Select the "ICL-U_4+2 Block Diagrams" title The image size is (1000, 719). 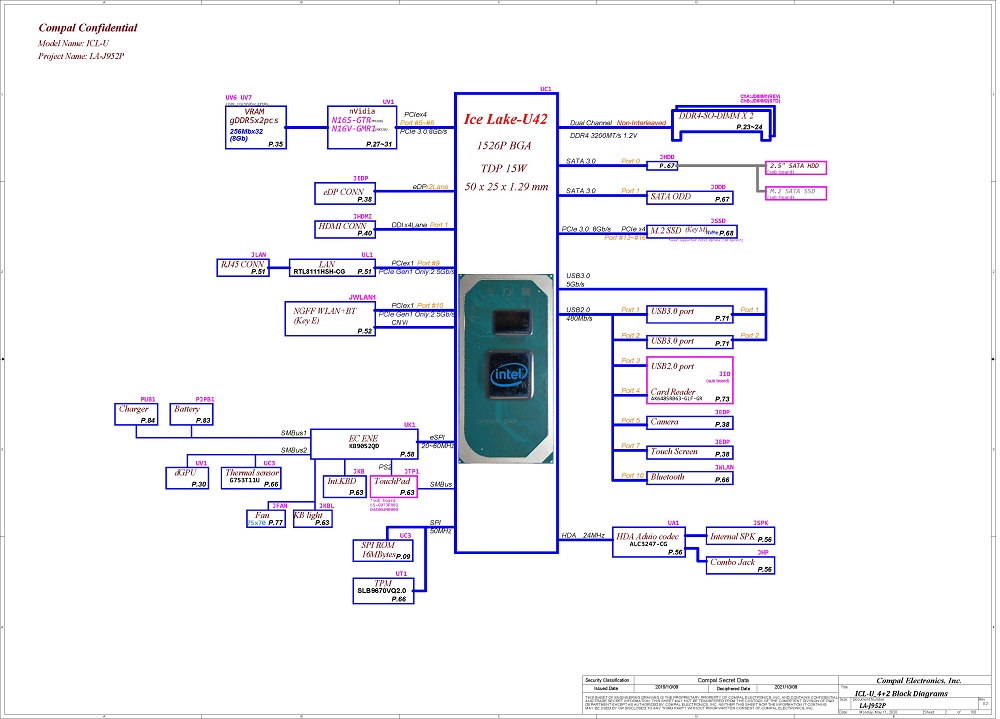pos(901,693)
